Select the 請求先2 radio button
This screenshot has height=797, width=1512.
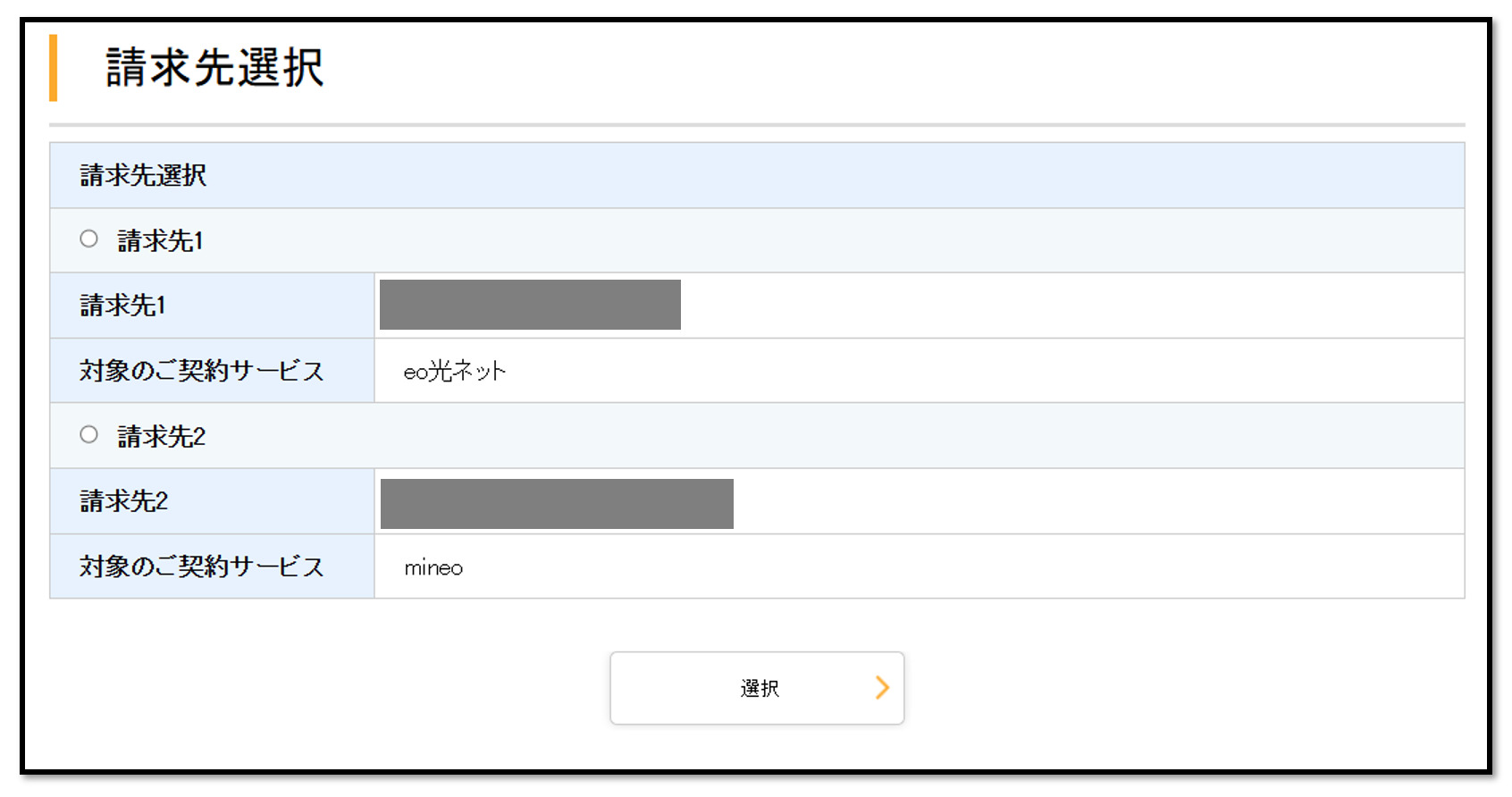point(88,434)
